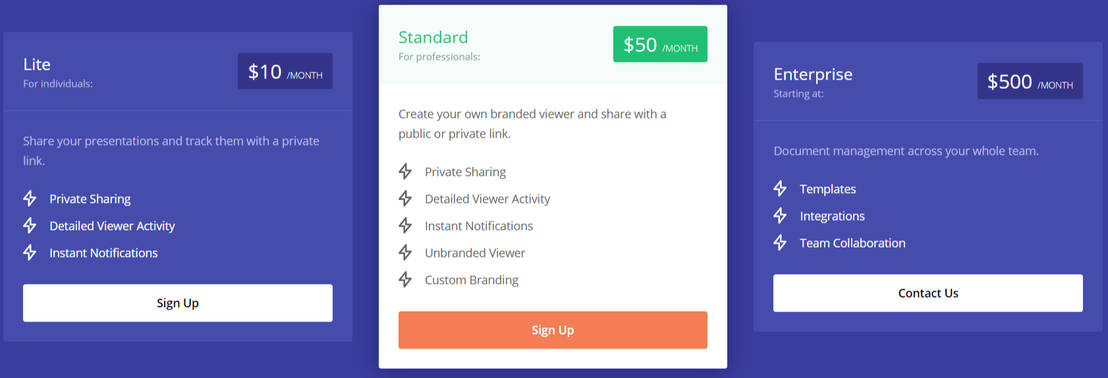This screenshot has height=378, width=1108.
Task: Click the bolt icon beside Standard Instant Notifications
Action: (405, 225)
